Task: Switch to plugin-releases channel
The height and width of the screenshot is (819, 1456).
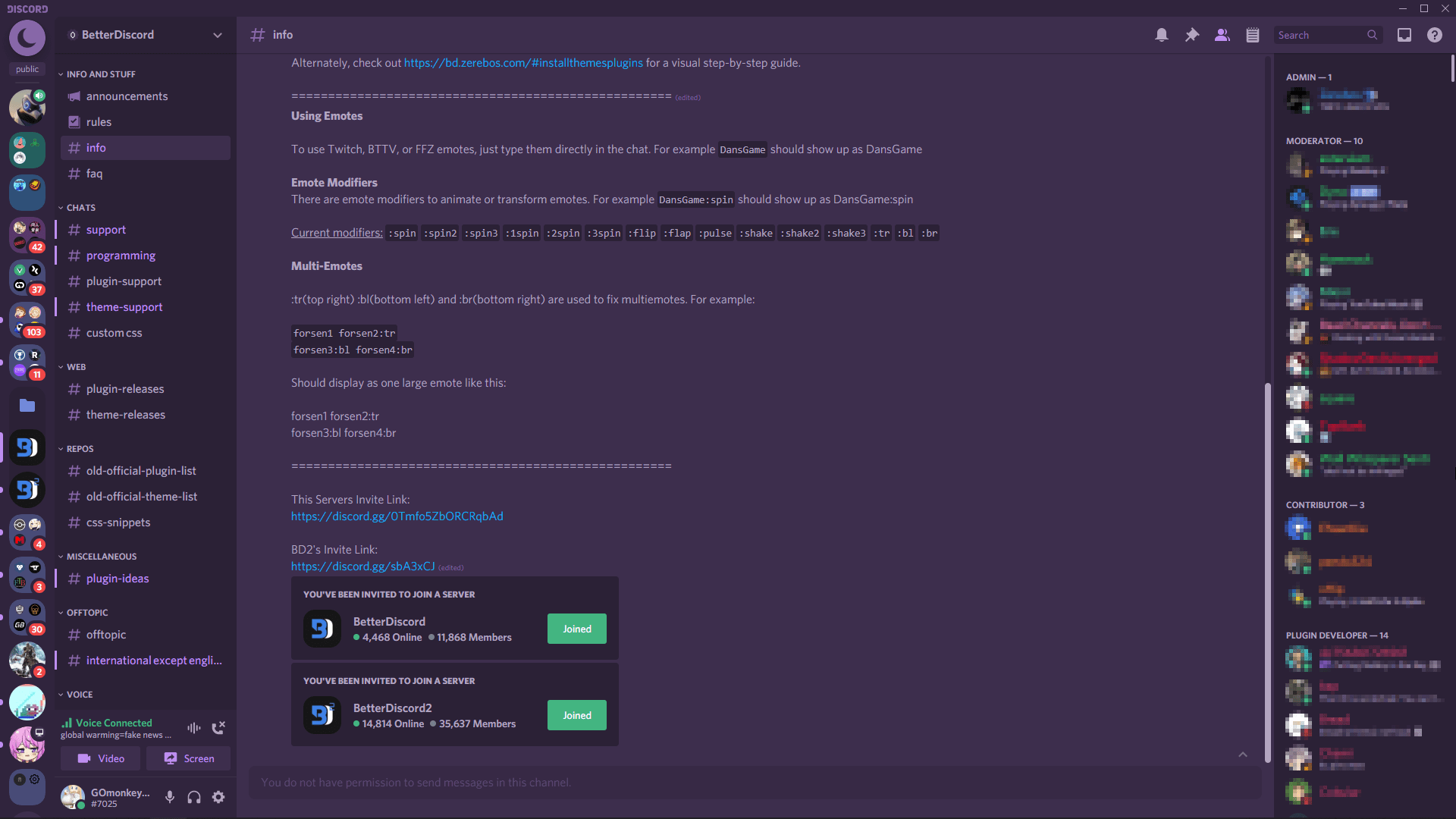Action: [x=125, y=389]
